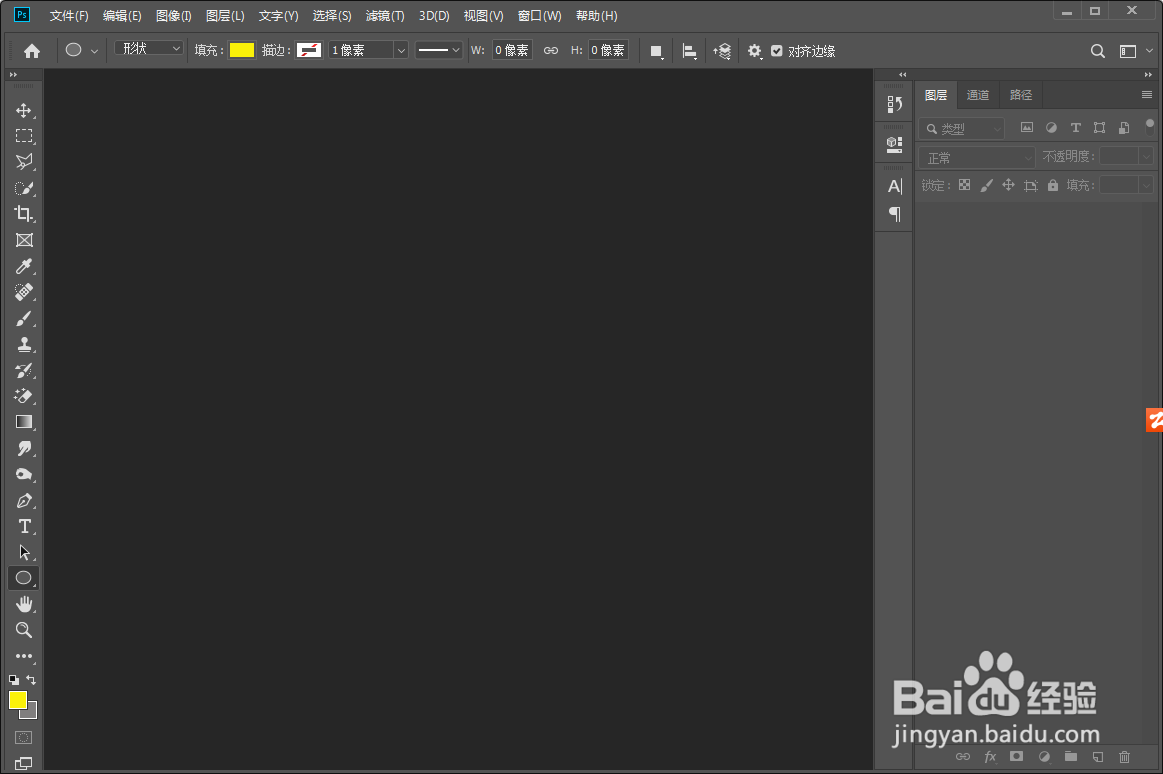Open the 窗口(W) menu
1163x774 pixels.
539,16
